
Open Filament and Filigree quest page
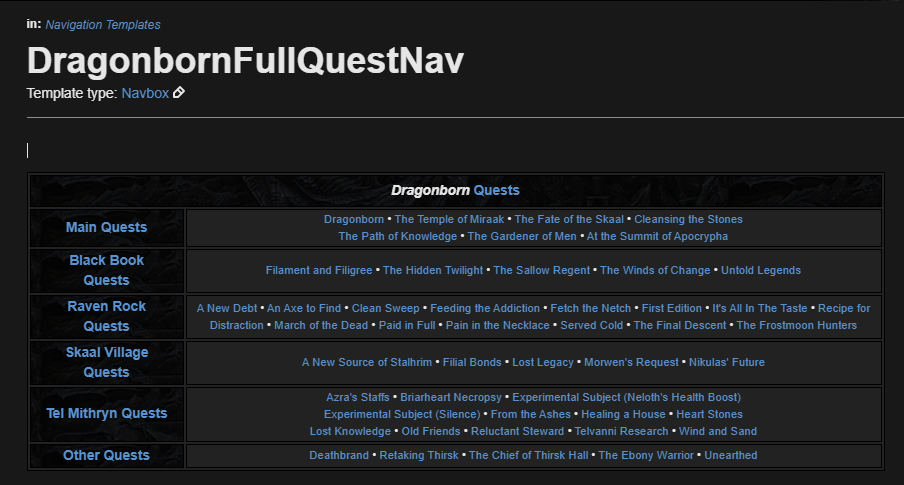click(x=319, y=270)
